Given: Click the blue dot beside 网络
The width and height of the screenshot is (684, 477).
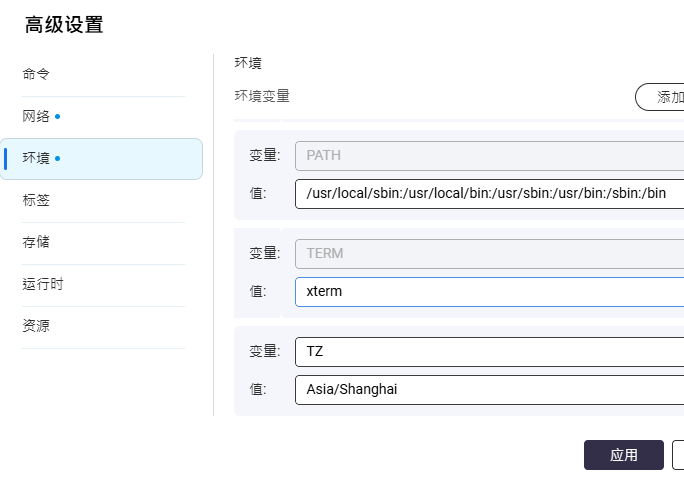Looking at the screenshot, I should pos(58,117).
